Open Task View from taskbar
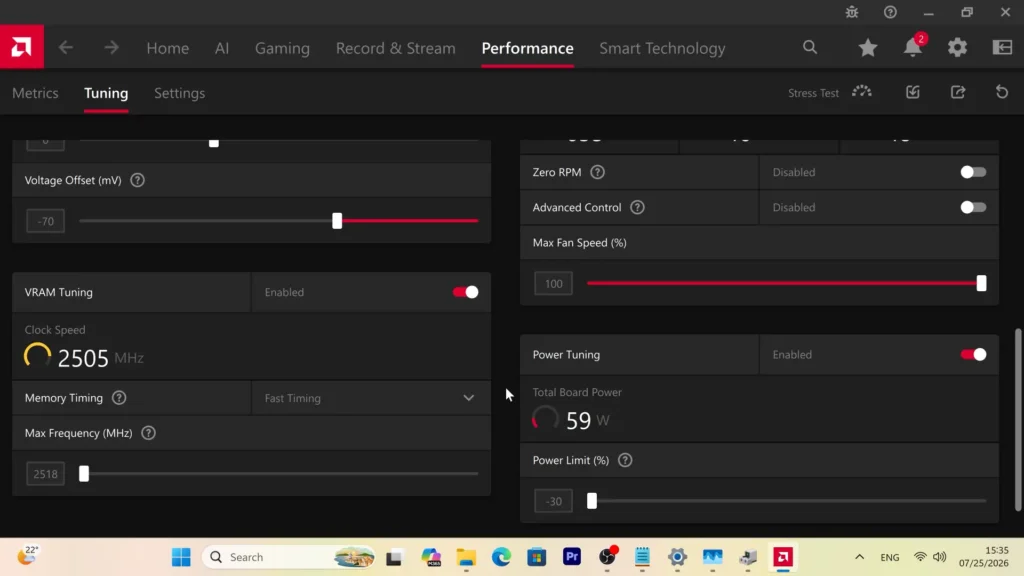1024x576 pixels. click(394, 558)
